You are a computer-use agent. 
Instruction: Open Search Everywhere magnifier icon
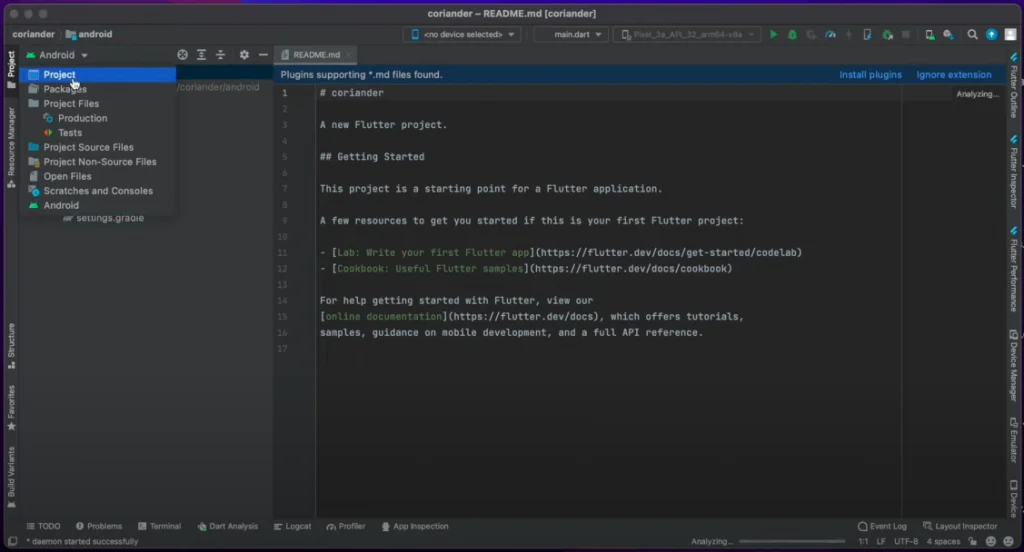pyautogui.click(x=972, y=35)
